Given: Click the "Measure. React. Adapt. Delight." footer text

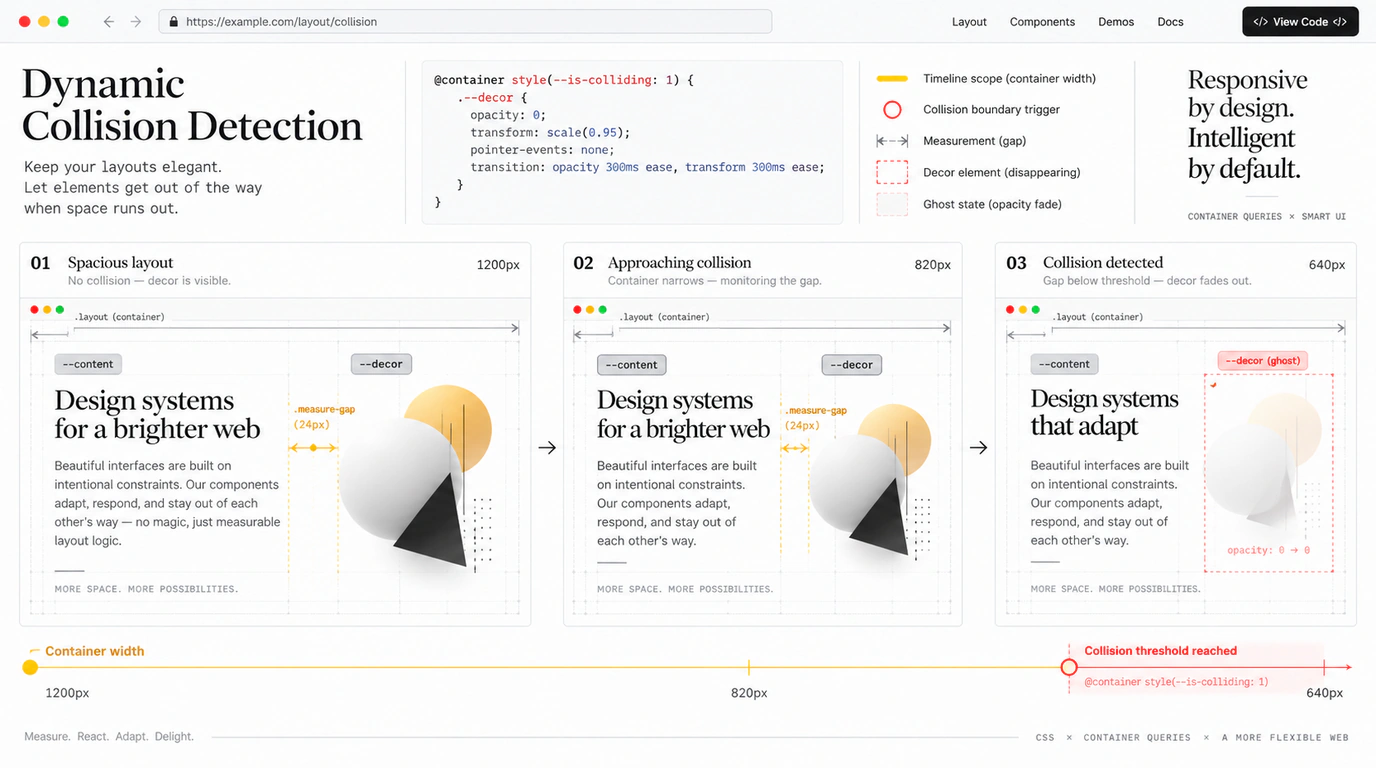Looking at the screenshot, I should click(109, 736).
